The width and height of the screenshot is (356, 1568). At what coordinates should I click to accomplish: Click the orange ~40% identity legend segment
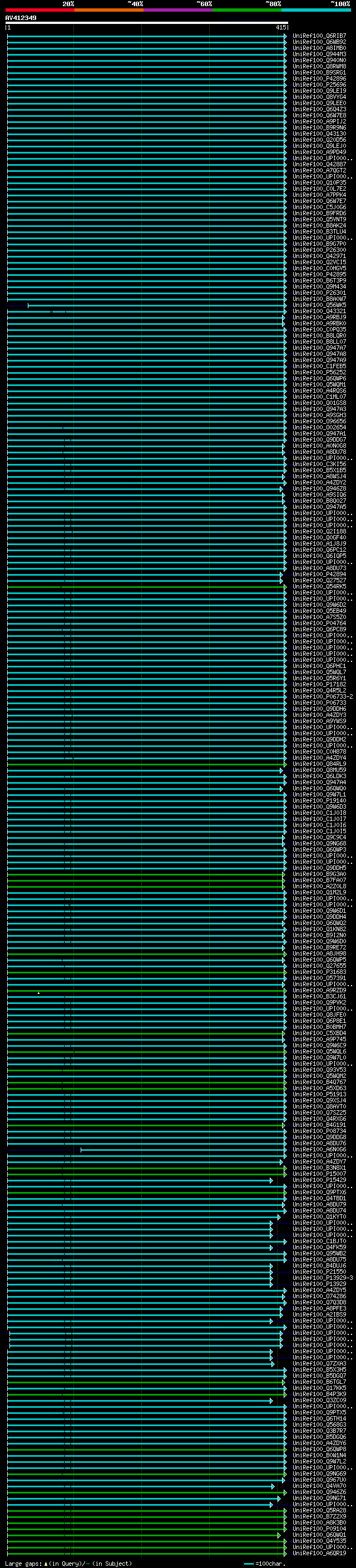(109, 10)
